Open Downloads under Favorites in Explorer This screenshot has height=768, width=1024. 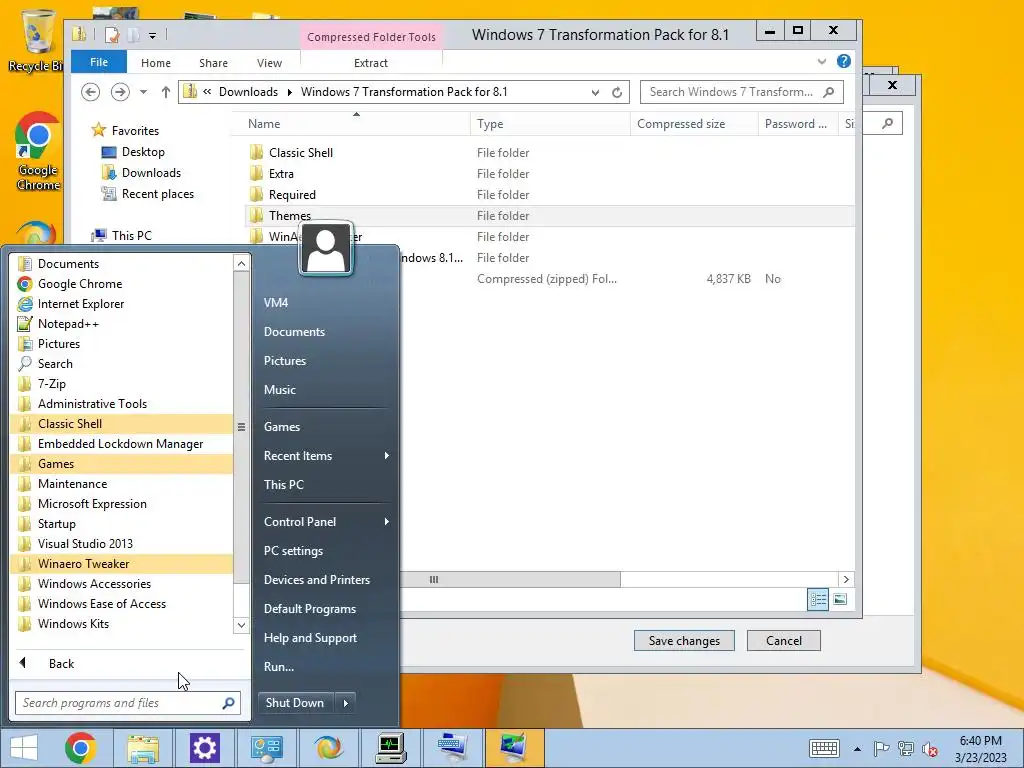(151, 172)
